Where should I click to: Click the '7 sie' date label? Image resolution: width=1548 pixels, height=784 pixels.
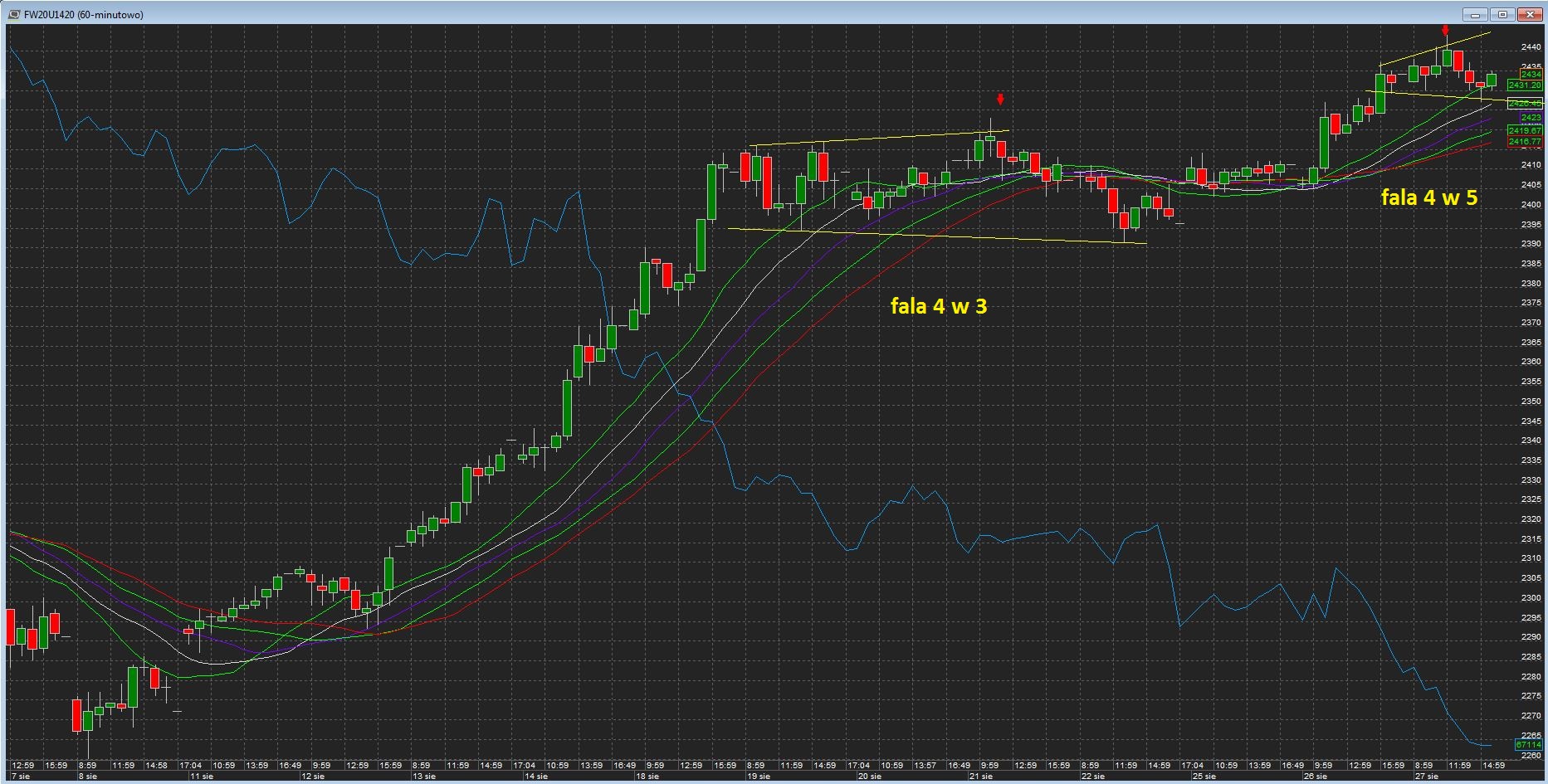coord(21,777)
